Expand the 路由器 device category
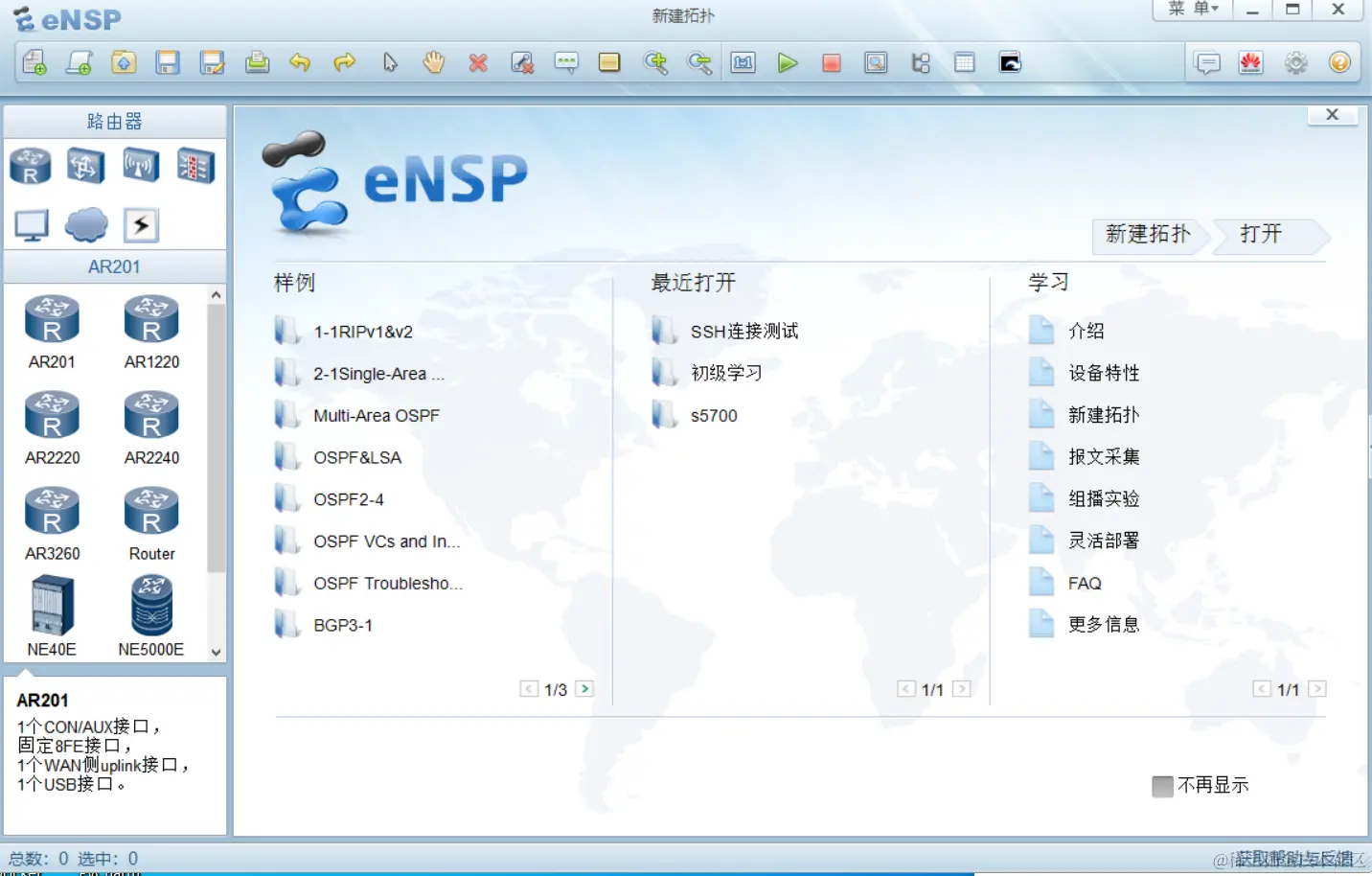 115,121
